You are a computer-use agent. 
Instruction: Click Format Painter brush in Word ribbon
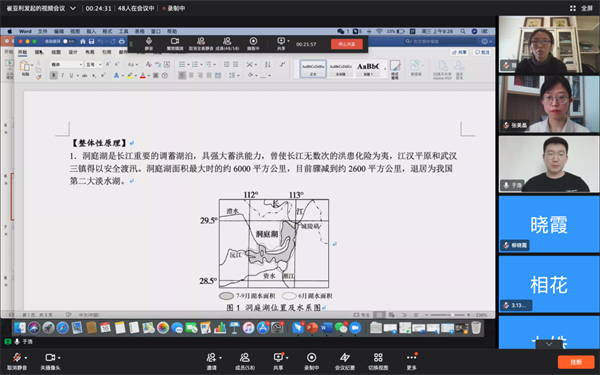(x=39, y=77)
